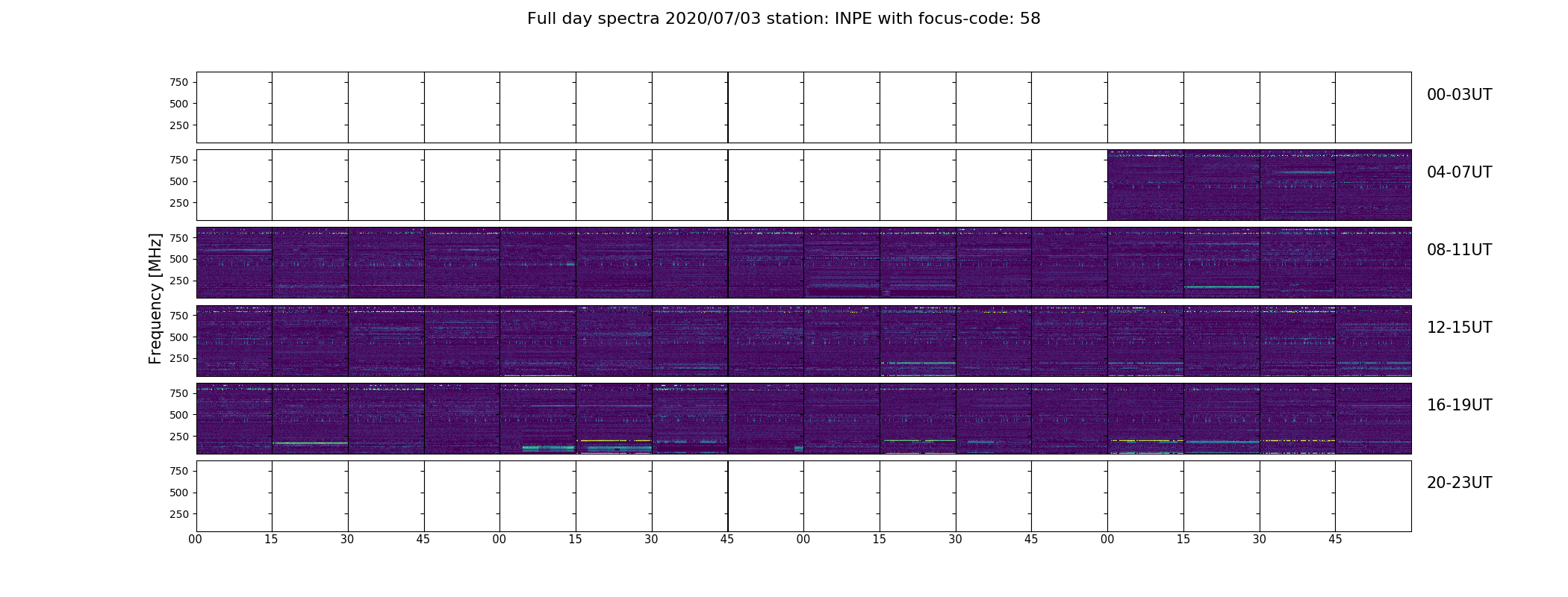The width and height of the screenshot is (1568, 597).
Task: Click the 500 tick label of the 00-03UT row
Action: click(x=179, y=104)
